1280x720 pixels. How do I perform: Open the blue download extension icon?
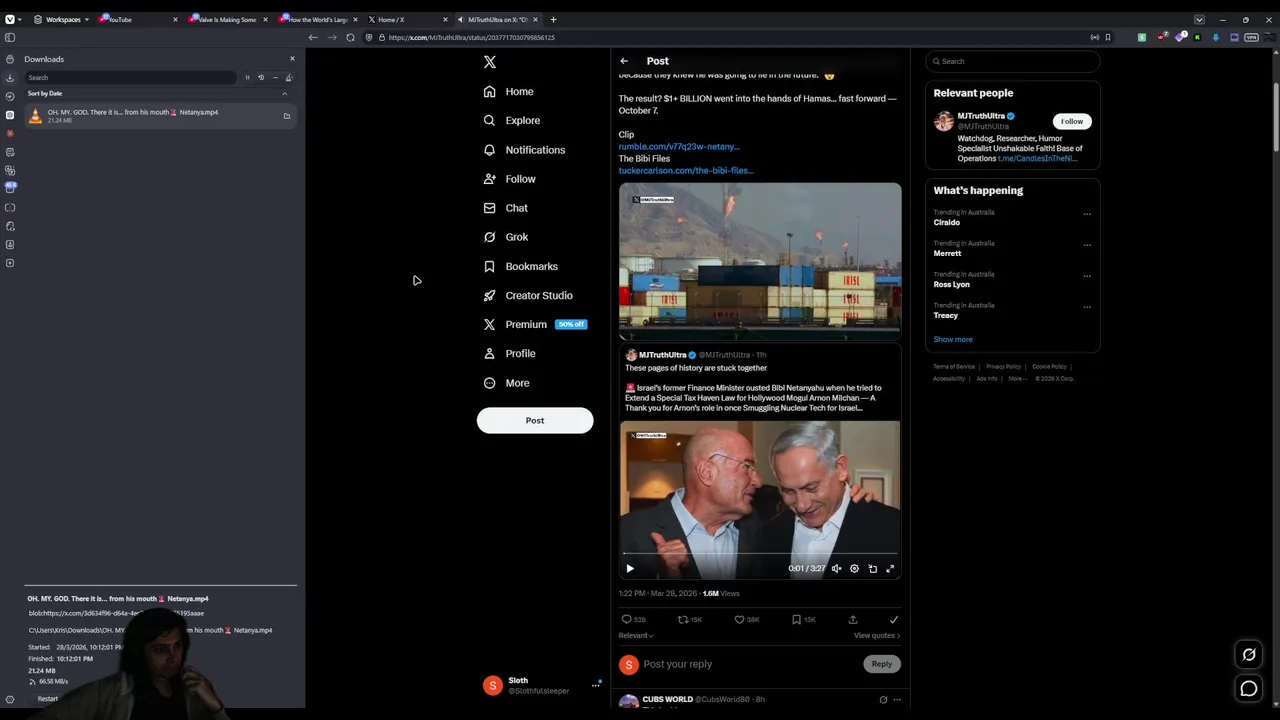pos(1216,37)
